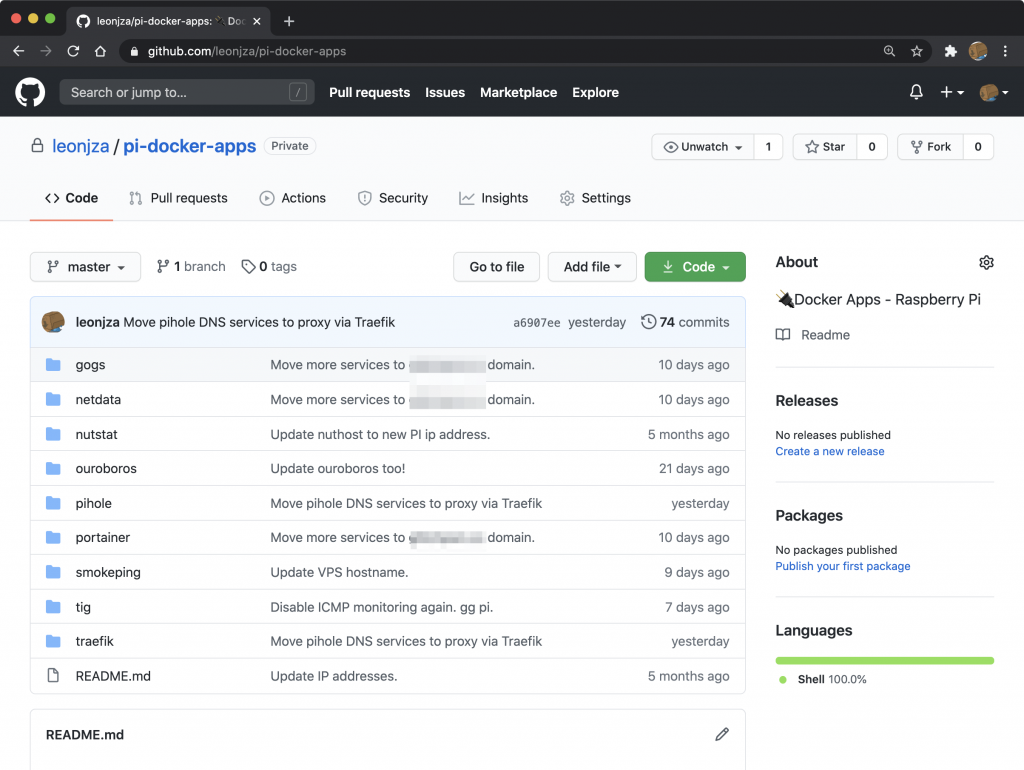The height and width of the screenshot is (770, 1024).
Task: Edit README.md with pencil icon
Action: pos(722,734)
